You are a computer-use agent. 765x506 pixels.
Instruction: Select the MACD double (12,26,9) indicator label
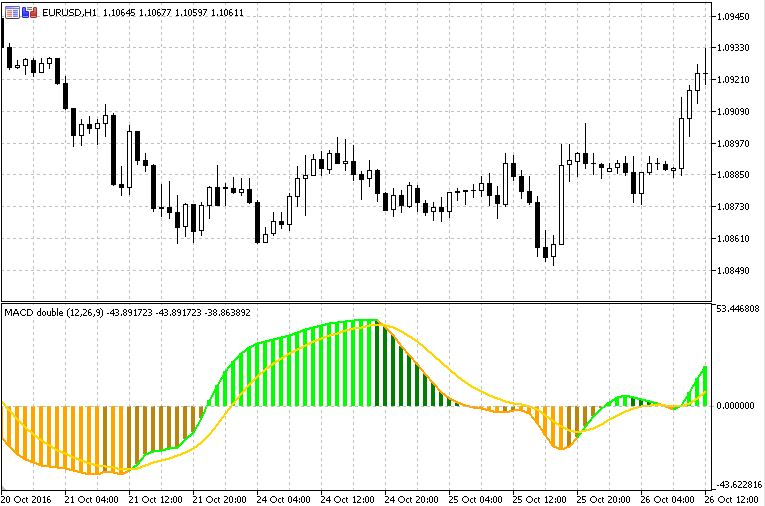click(53, 313)
